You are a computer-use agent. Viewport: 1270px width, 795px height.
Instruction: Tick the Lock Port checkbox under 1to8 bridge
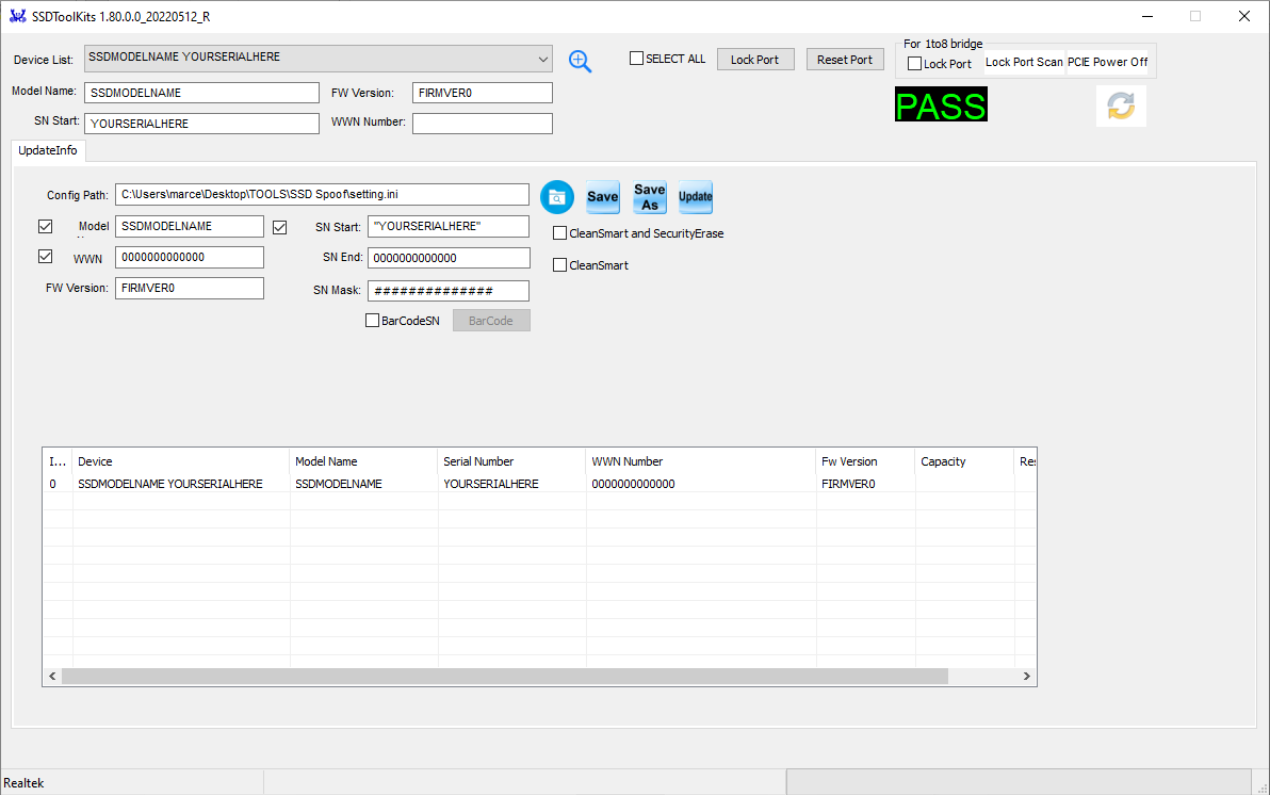click(914, 64)
